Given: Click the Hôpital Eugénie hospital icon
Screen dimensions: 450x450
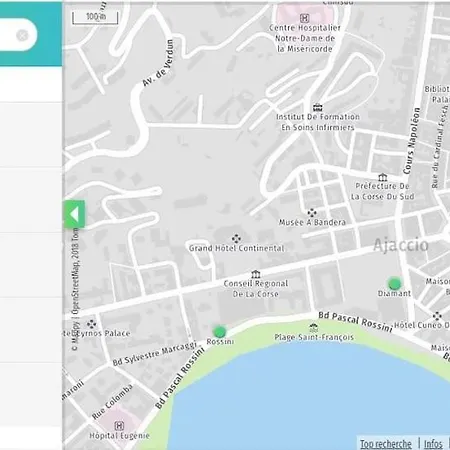Looking at the screenshot, I should [119, 426].
